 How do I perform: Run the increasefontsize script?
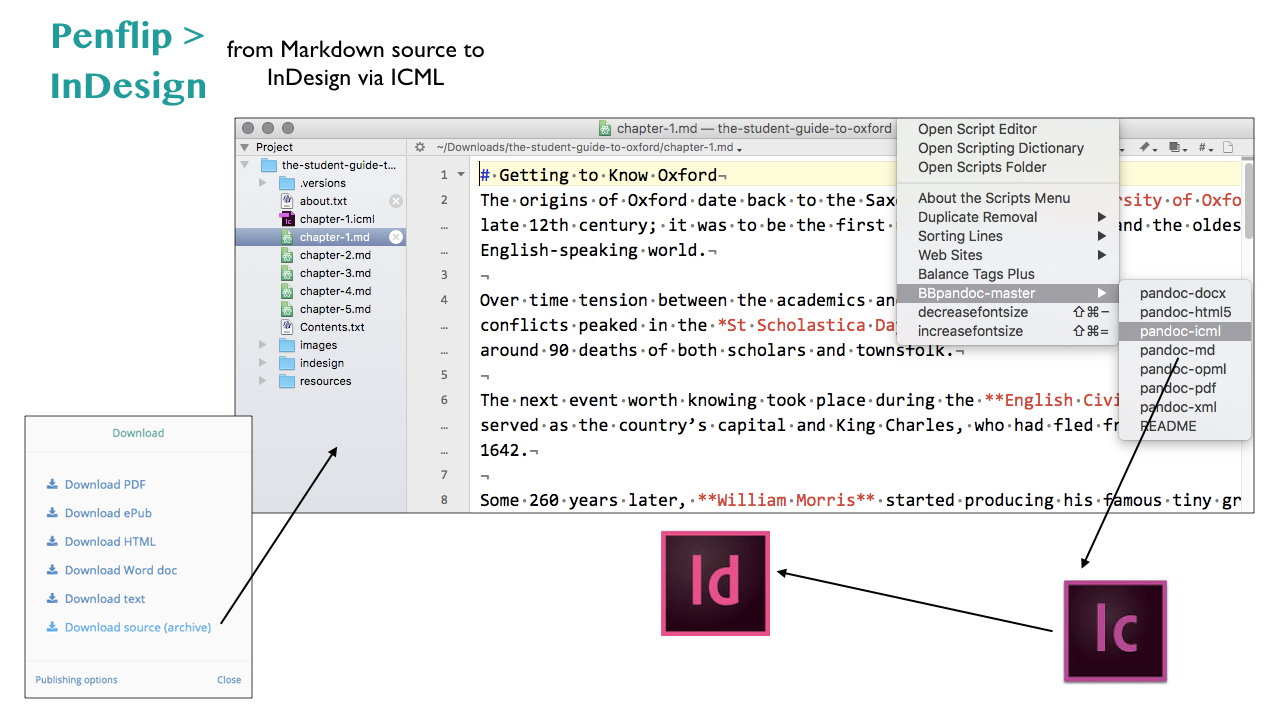coord(1007,331)
